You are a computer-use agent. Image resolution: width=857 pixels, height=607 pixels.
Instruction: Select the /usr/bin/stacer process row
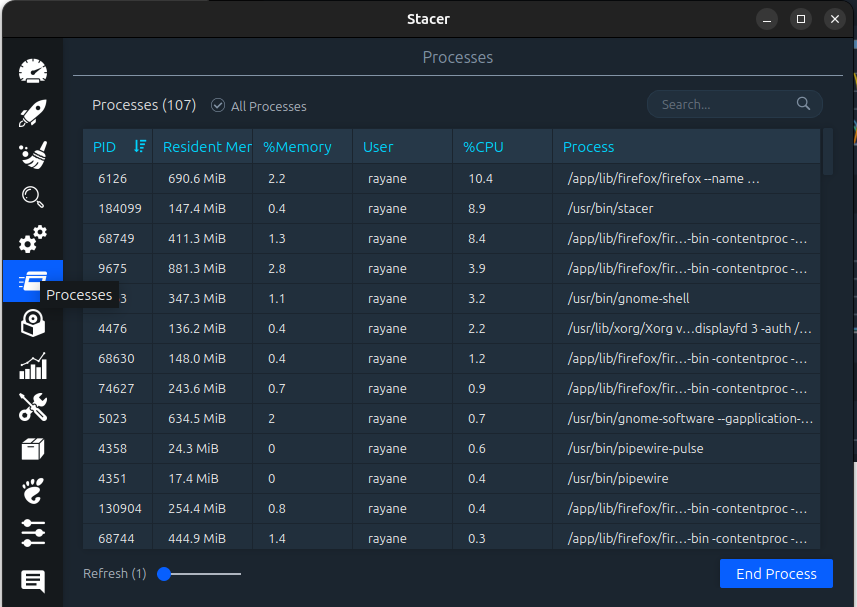point(451,209)
